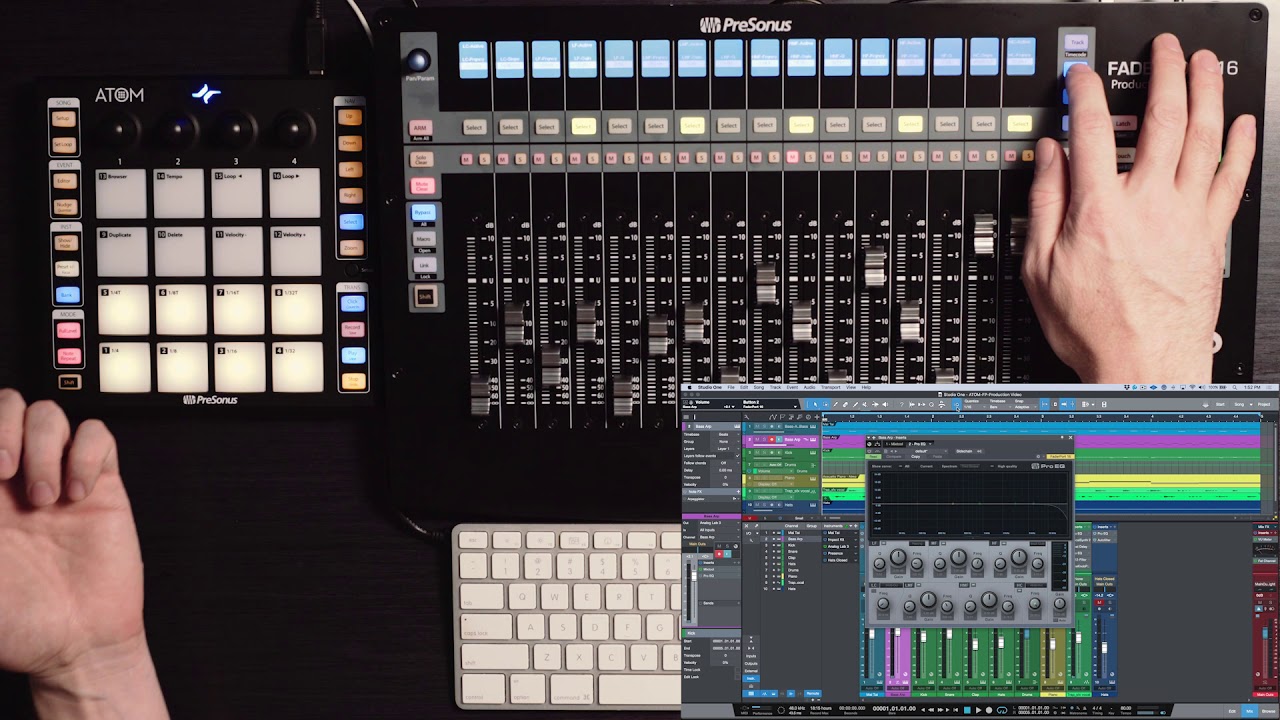
Task: Open the Transport menu
Action: point(831,388)
